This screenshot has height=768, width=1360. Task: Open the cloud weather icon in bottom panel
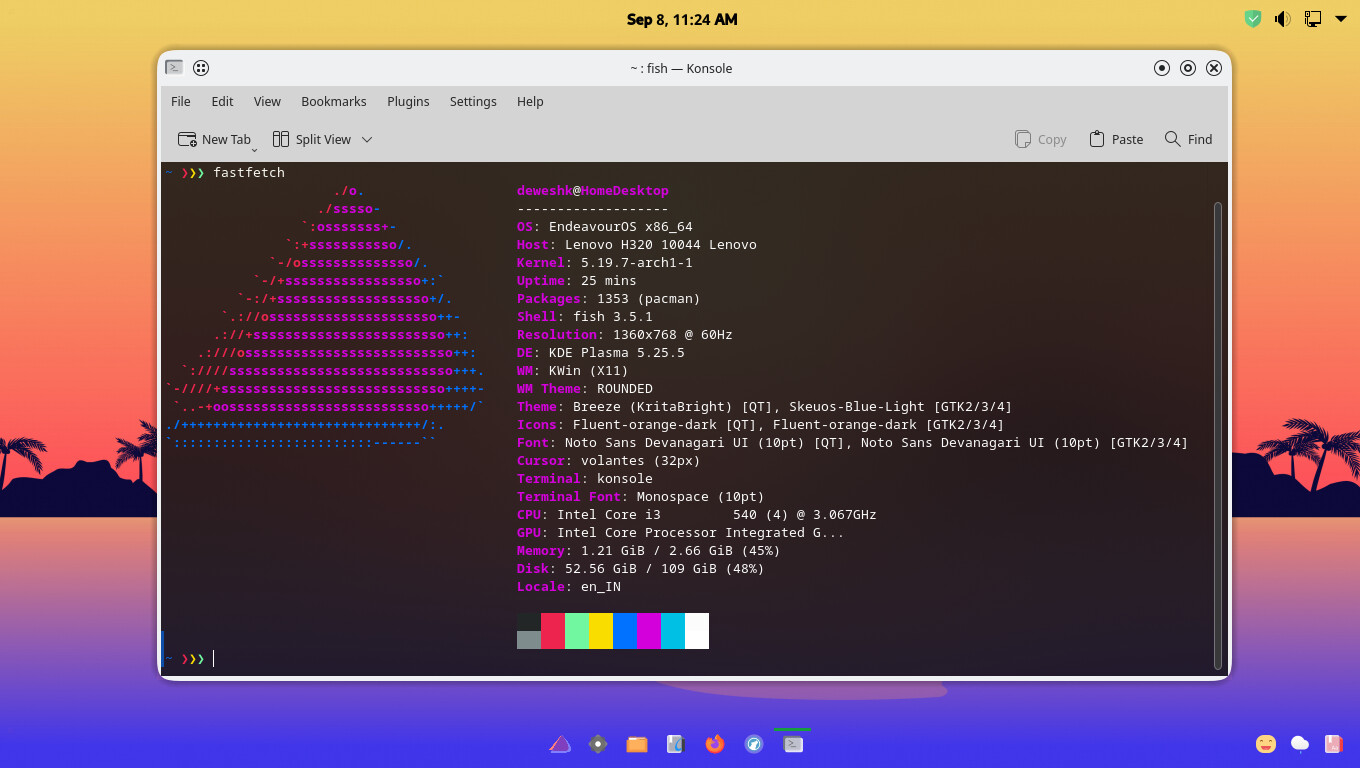coord(1300,744)
